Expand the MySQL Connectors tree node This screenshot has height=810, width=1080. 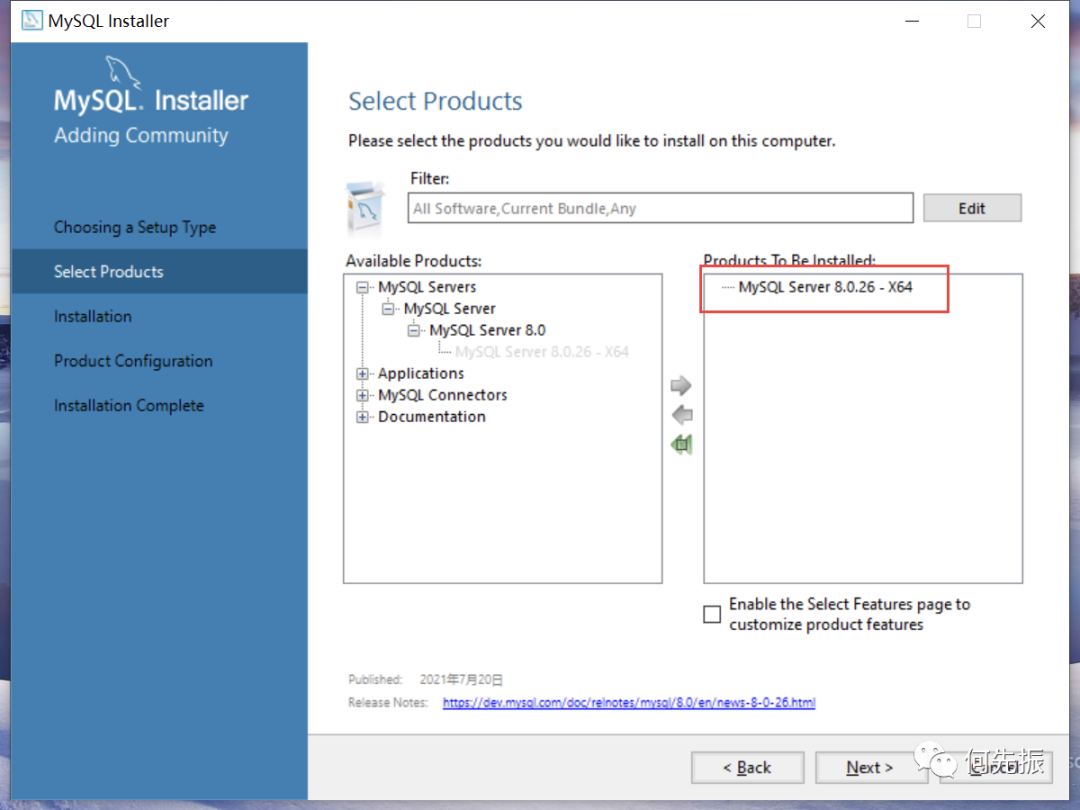[x=362, y=395]
